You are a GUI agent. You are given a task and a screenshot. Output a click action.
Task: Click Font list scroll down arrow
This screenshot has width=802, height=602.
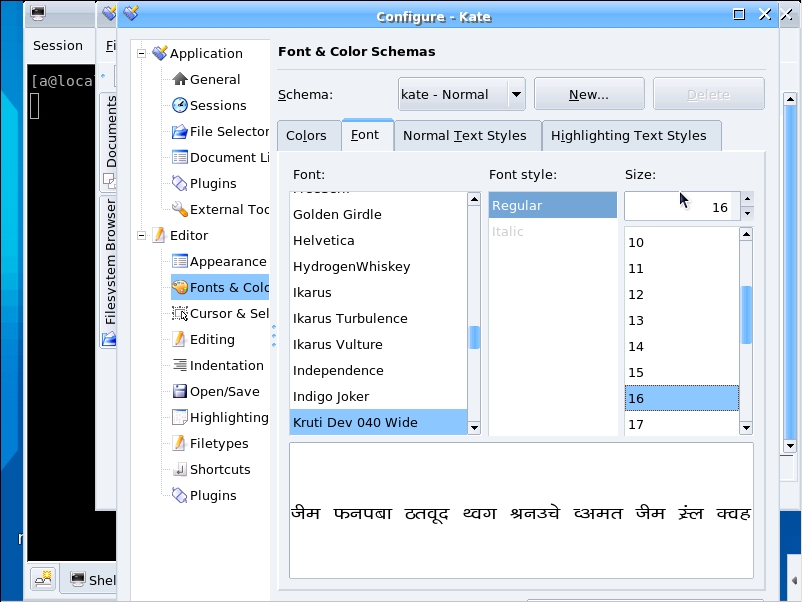[x=474, y=428]
